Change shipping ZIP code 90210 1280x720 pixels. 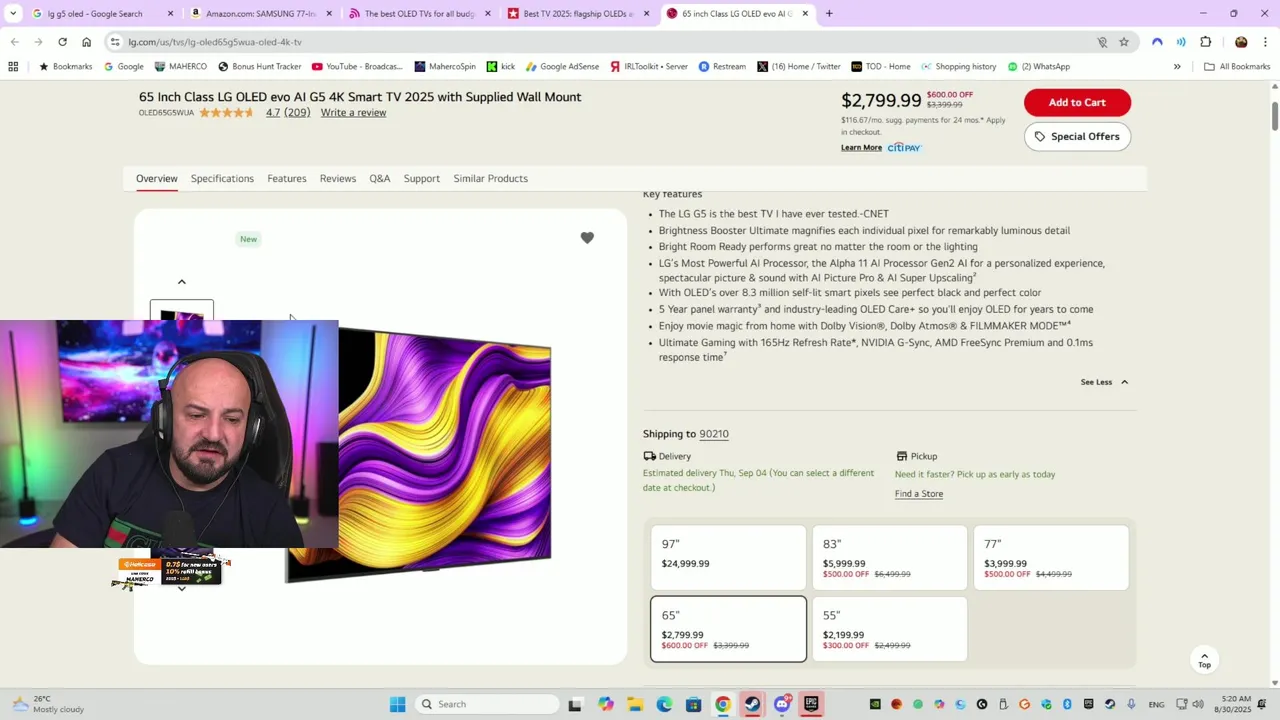coord(714,434)
